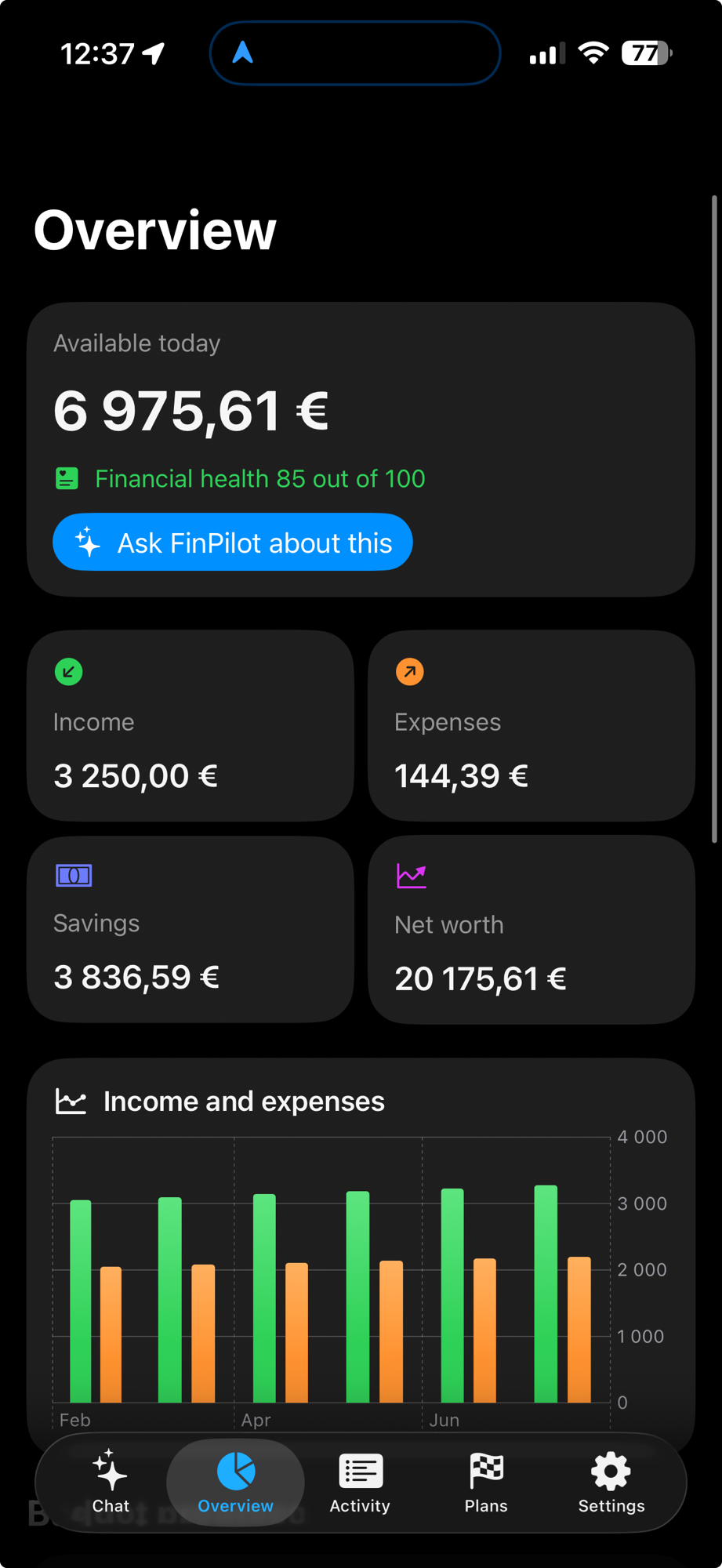The height and width of the screenshot is (1568, 722).
Task: Tap the Savings banknote icon
Action: pos(74,875)
